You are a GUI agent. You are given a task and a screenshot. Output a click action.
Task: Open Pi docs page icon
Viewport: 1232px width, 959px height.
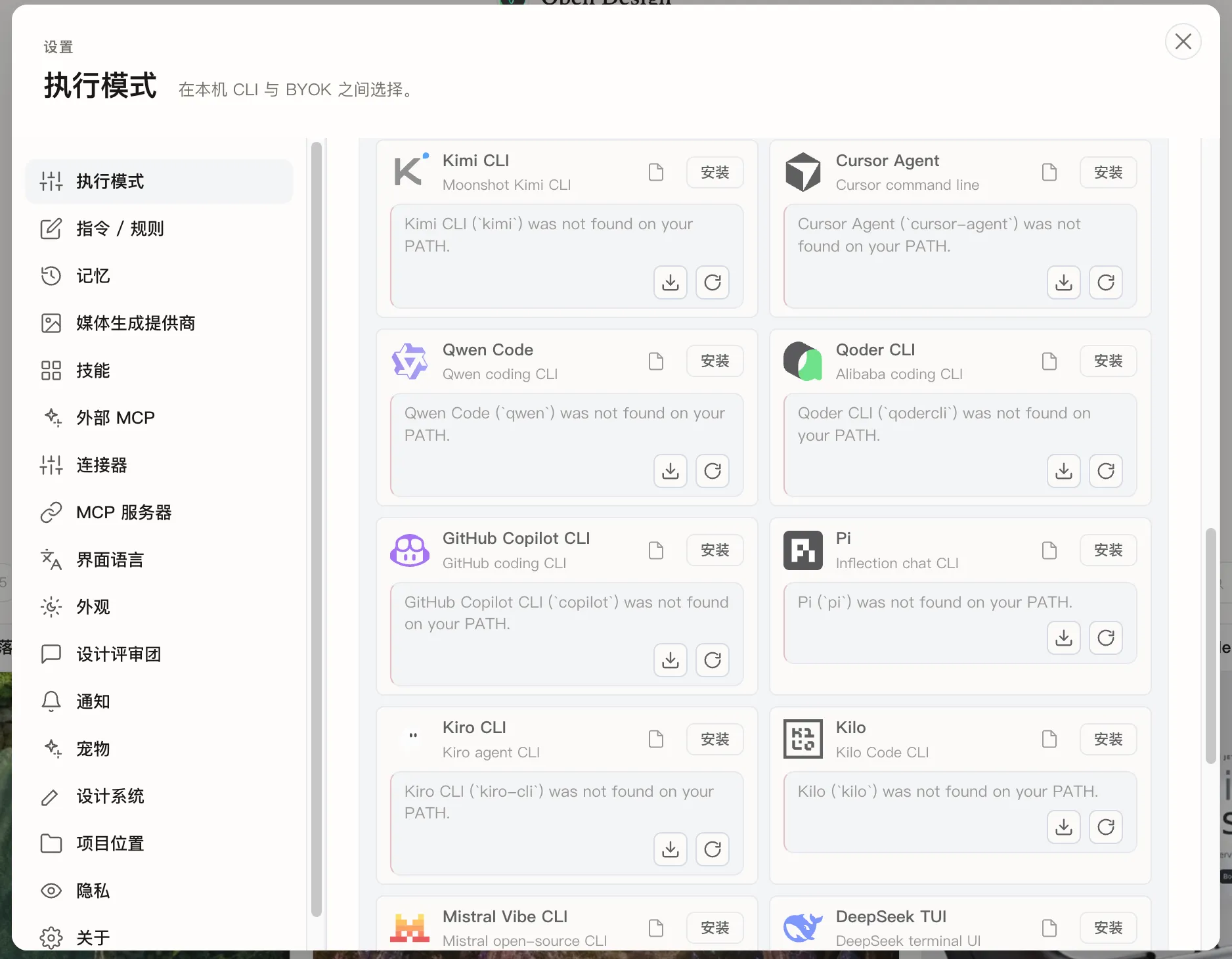pyautogui.click(x=1049, y=550)
